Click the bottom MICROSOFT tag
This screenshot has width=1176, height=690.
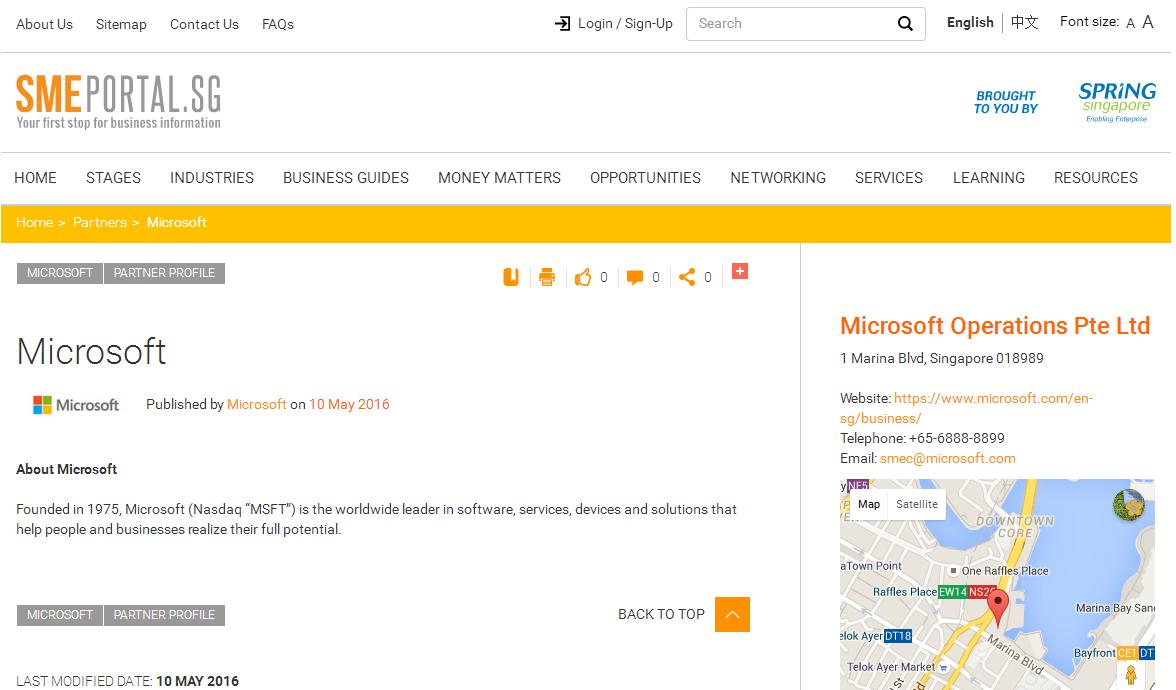[x=60, y=615]
